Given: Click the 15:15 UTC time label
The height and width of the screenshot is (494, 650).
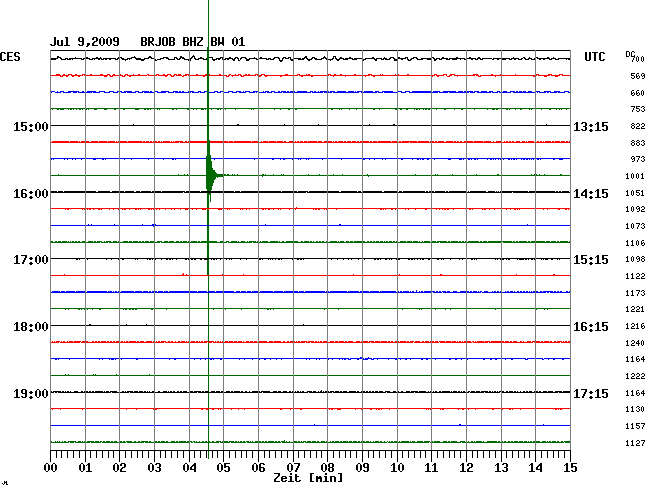Looking at the screenshot, I should pos(591,260).
